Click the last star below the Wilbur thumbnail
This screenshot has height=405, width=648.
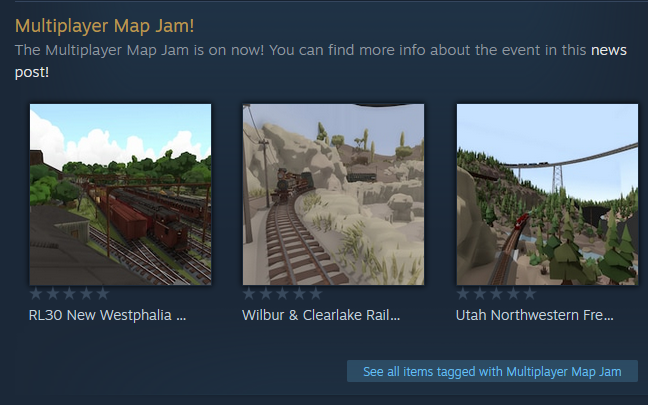click(x=316, y=294)
